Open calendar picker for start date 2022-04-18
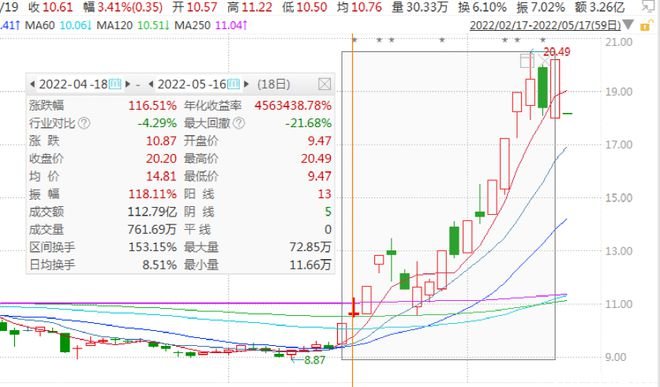 (115, 84)
